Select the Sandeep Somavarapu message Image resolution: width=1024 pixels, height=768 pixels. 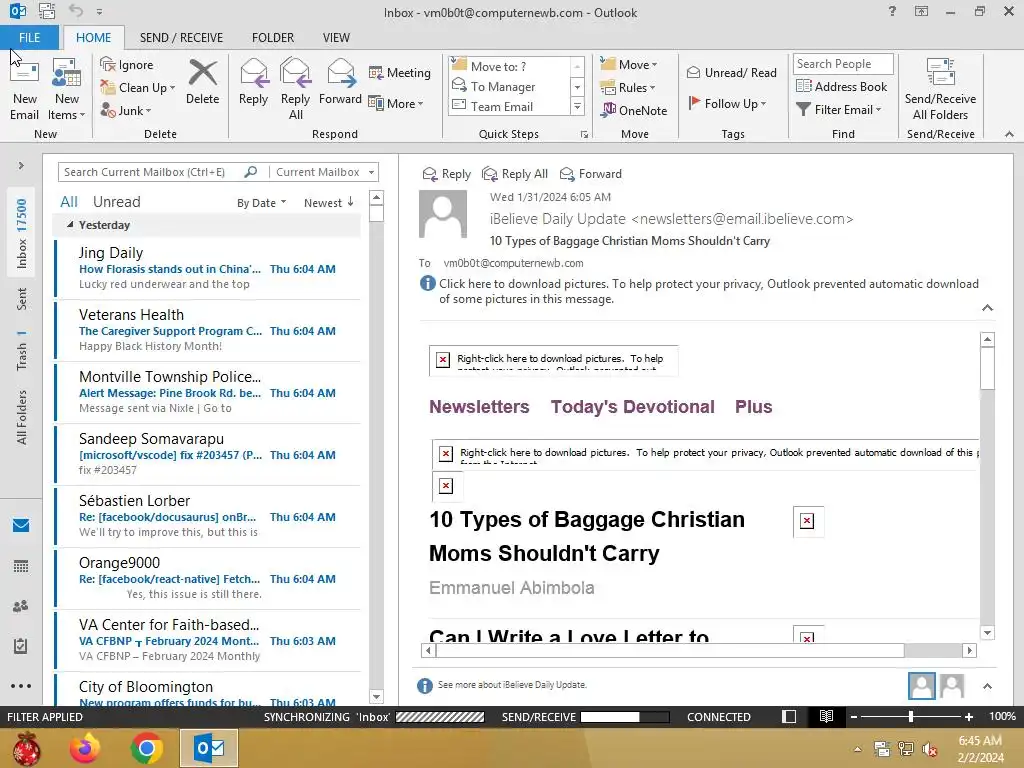click(208, 455)
